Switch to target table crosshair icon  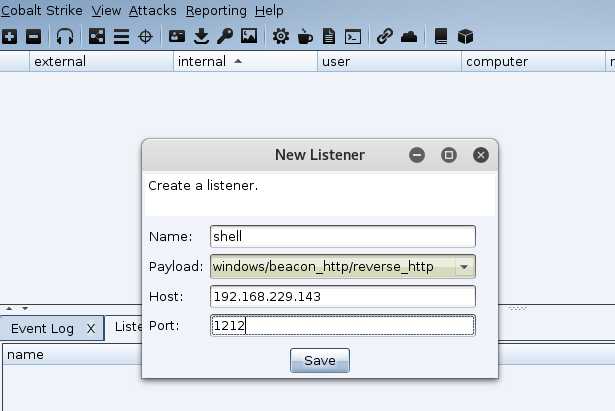[x=146, y=37]
